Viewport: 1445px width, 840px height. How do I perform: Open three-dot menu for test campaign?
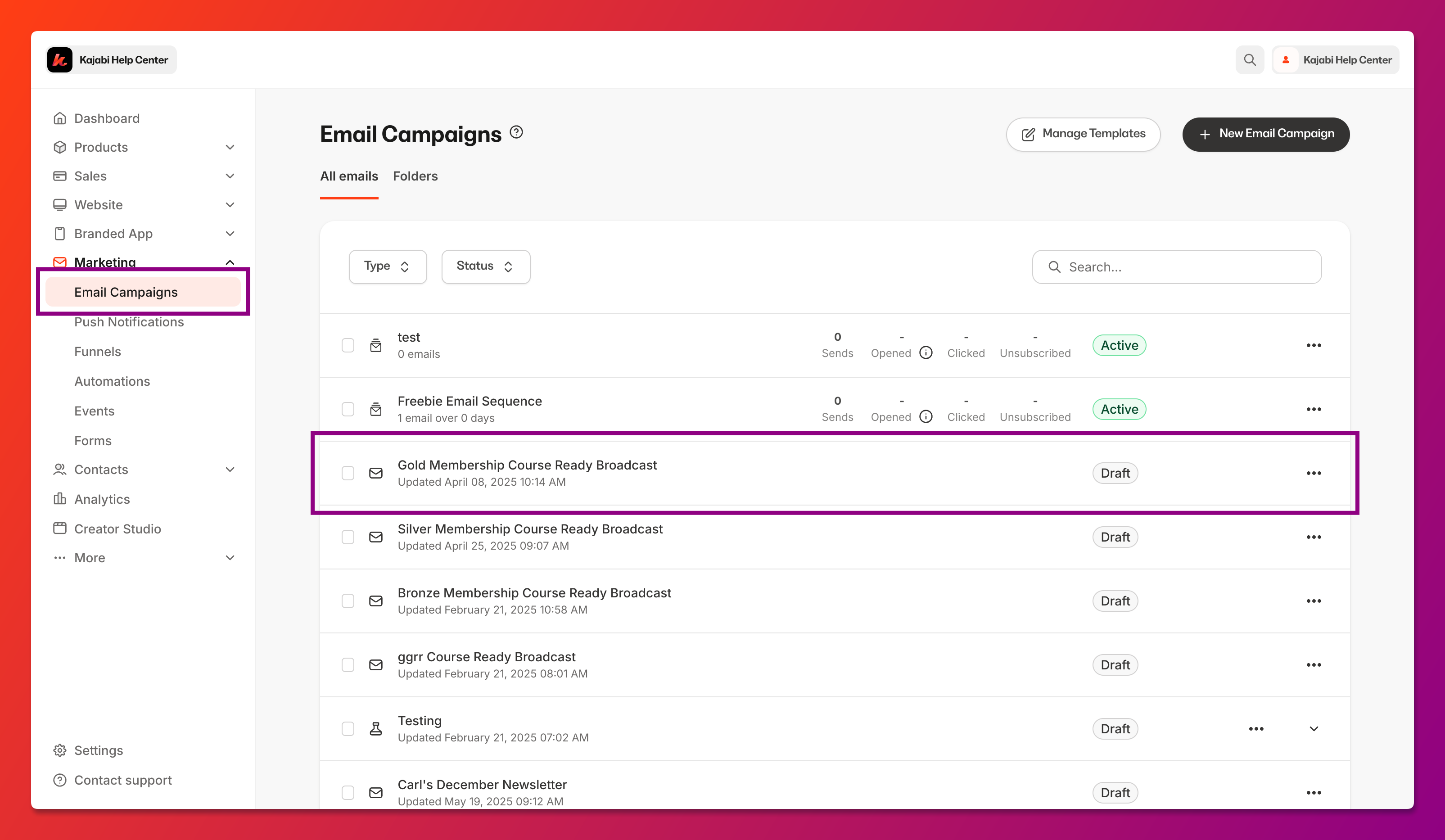(1313, 345)
